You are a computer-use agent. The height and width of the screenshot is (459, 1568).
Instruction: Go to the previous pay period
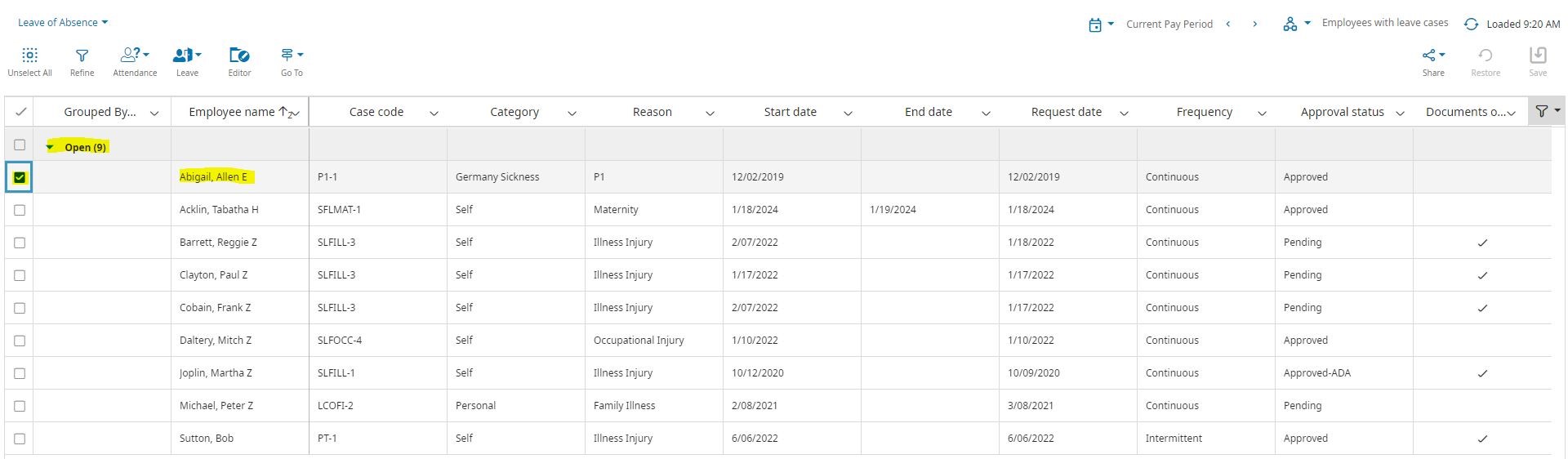pos(1228,25)
